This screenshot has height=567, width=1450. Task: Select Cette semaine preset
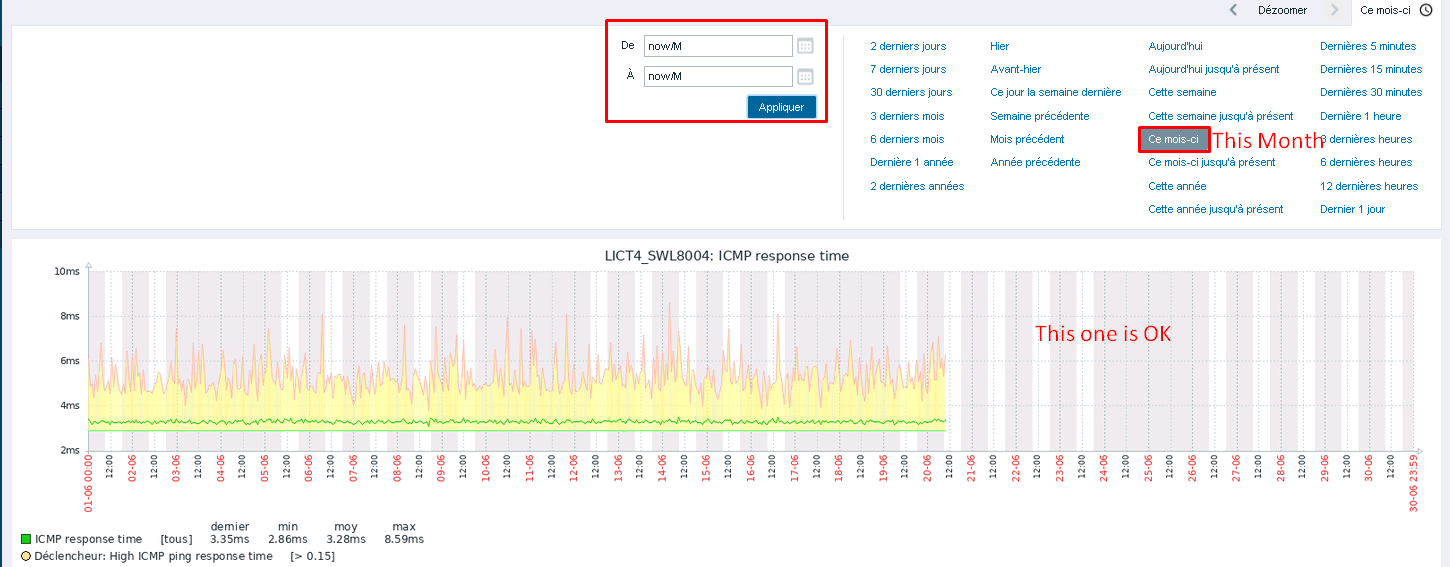pos(1182,92)
